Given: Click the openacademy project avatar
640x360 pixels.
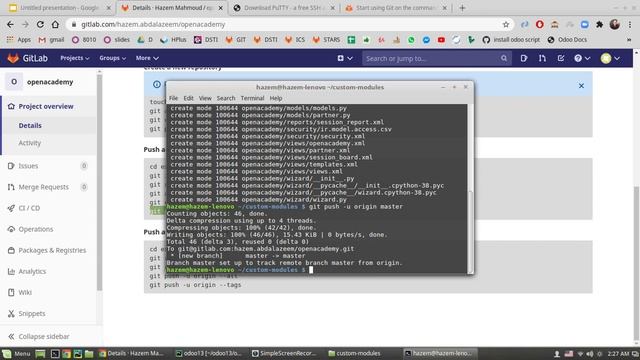Looking at the screenshot, I should (14, 82).
